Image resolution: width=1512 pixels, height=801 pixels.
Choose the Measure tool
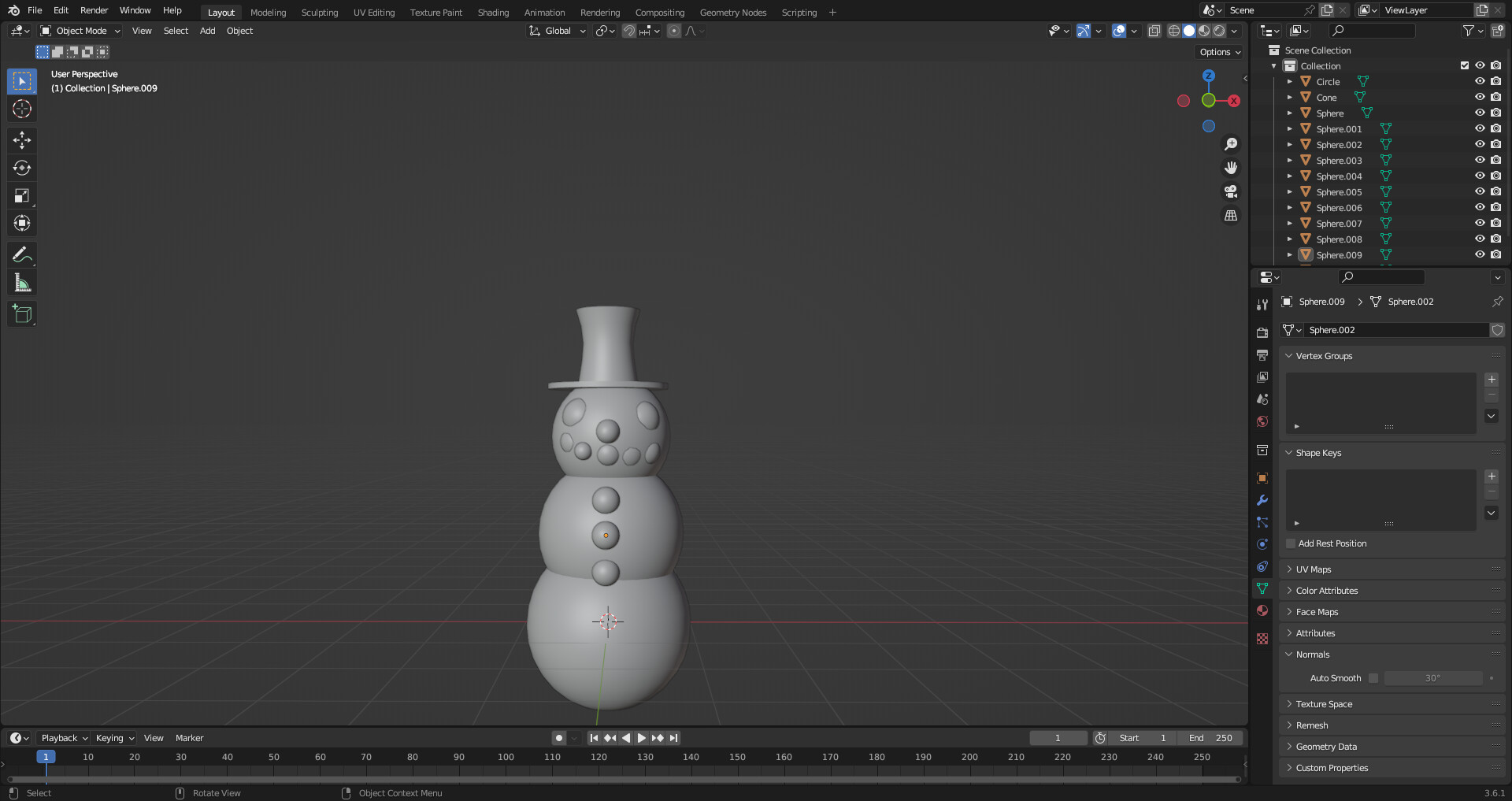(21, 281)
